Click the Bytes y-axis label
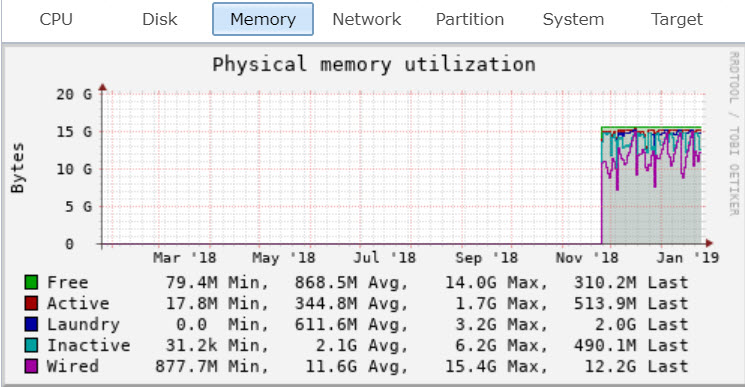745x387 pixels. [17, 168]
